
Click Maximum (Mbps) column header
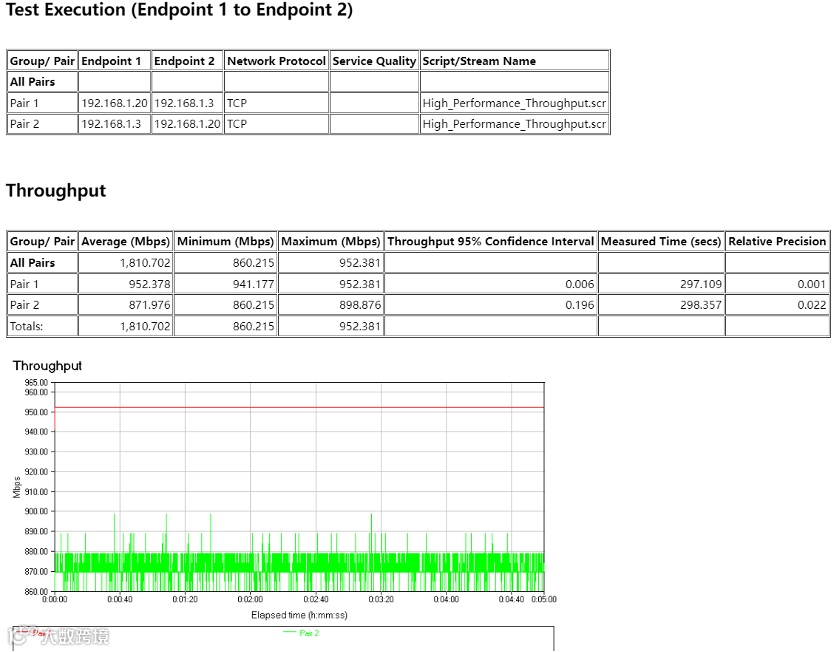tap(331, 241)
